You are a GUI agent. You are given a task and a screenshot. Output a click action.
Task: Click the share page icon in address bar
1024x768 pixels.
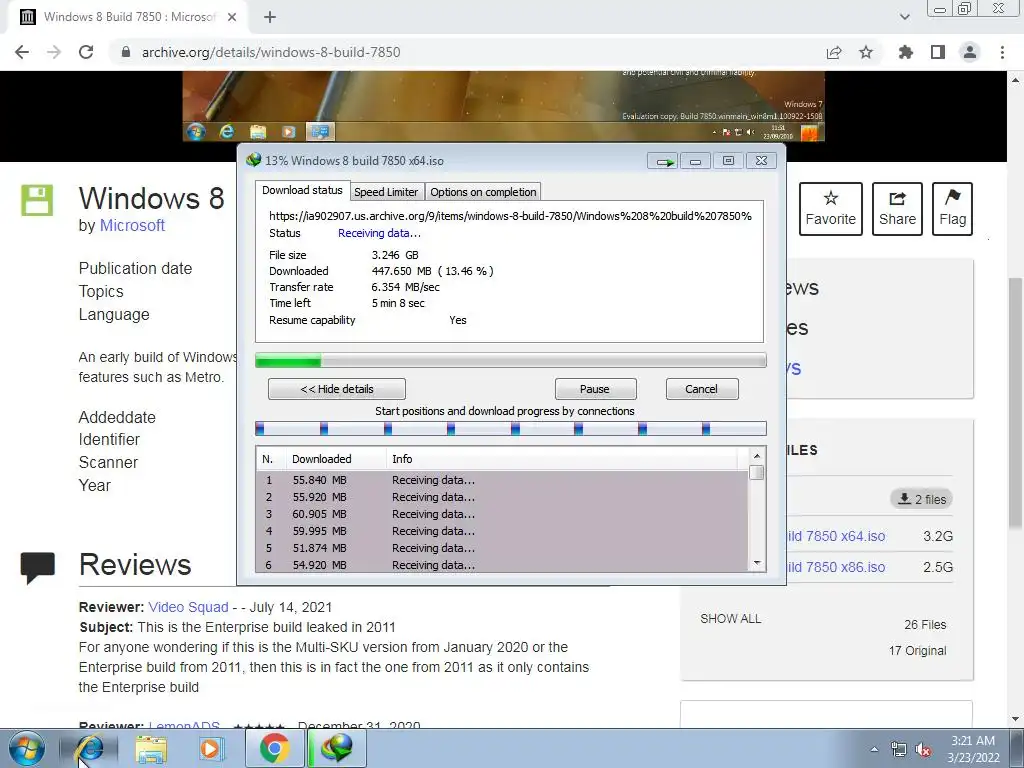tap(834, 52)
